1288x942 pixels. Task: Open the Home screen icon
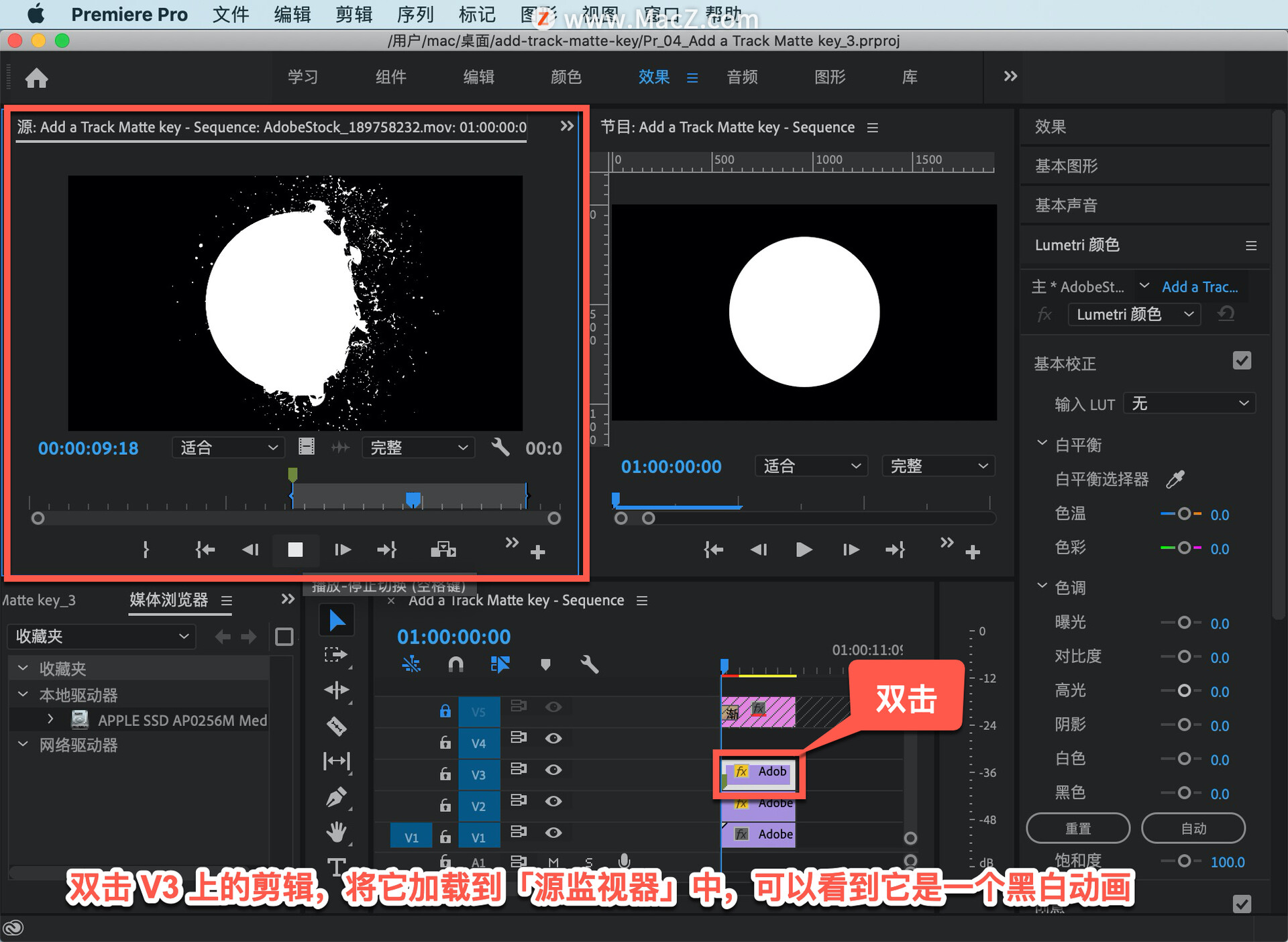coord(36,78)
